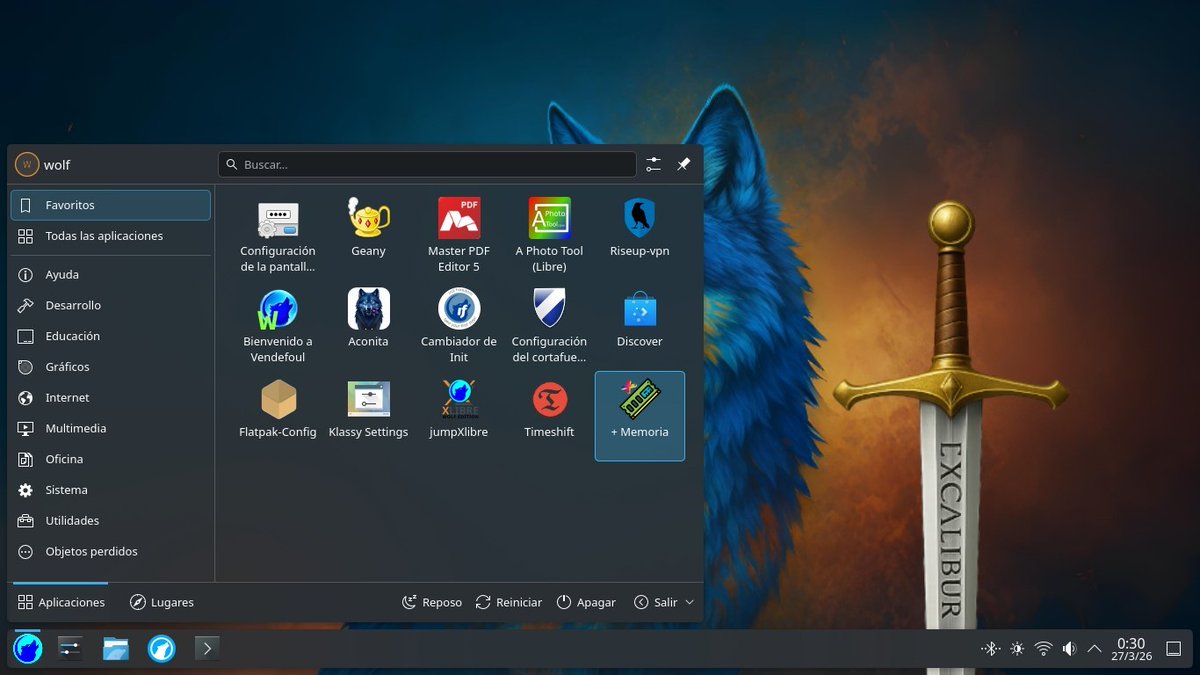The height and width of the screenshot is (675, 1200).
Task: Open system settings from taskbar
Action: coord(70,649)
